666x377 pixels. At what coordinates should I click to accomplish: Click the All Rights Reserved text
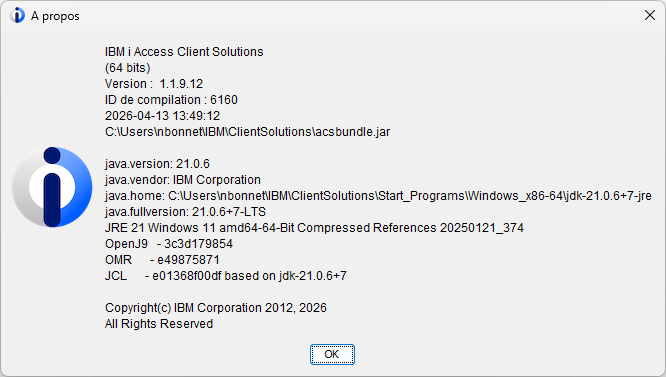click(x=159, y=324)
